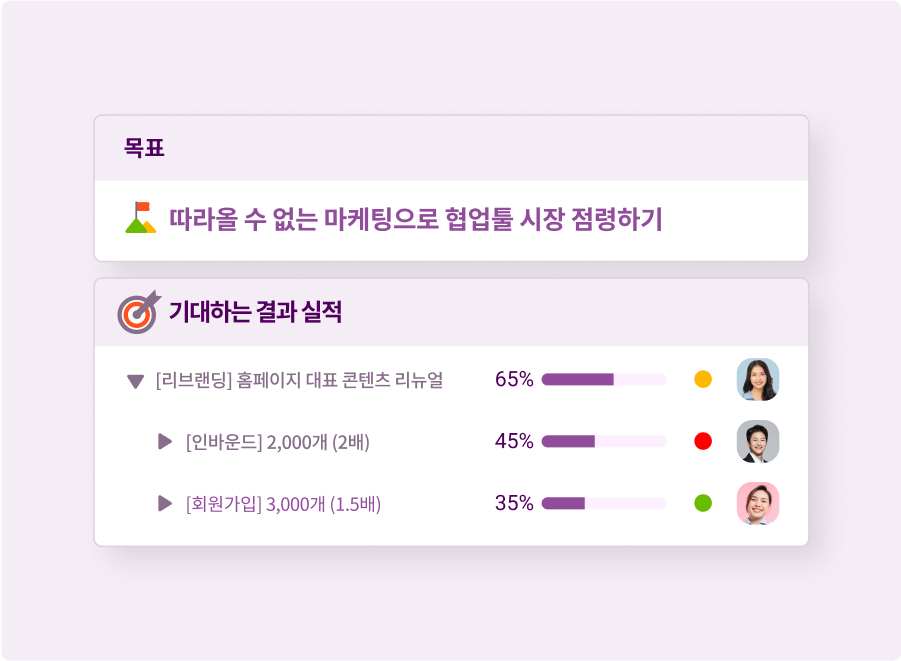Click the 45% progress bar
This screenshot has height=661, width=901.
604,441
